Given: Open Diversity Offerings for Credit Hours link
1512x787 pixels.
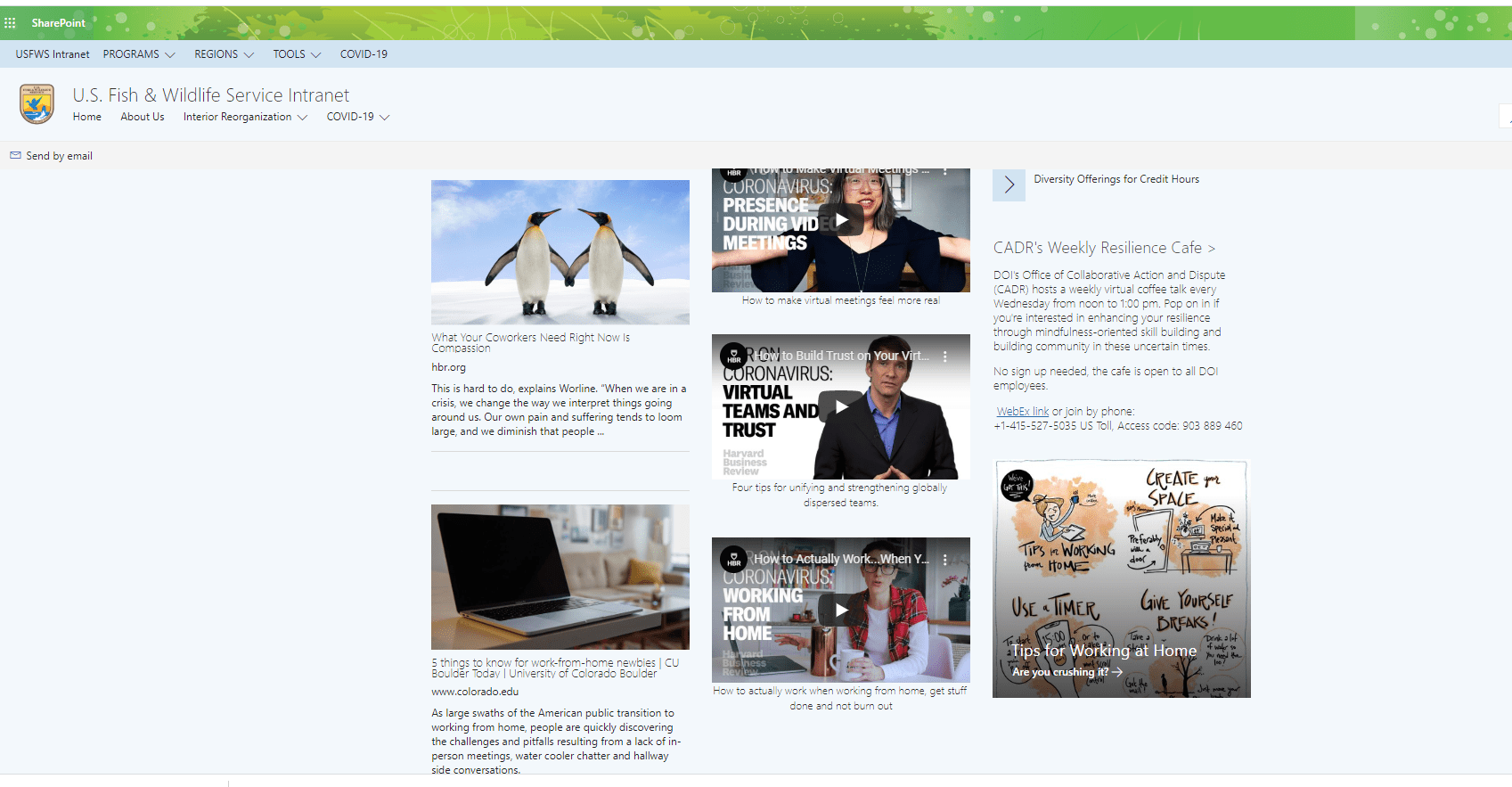Looking at the screenshot, I should [x=1116, y=179].
